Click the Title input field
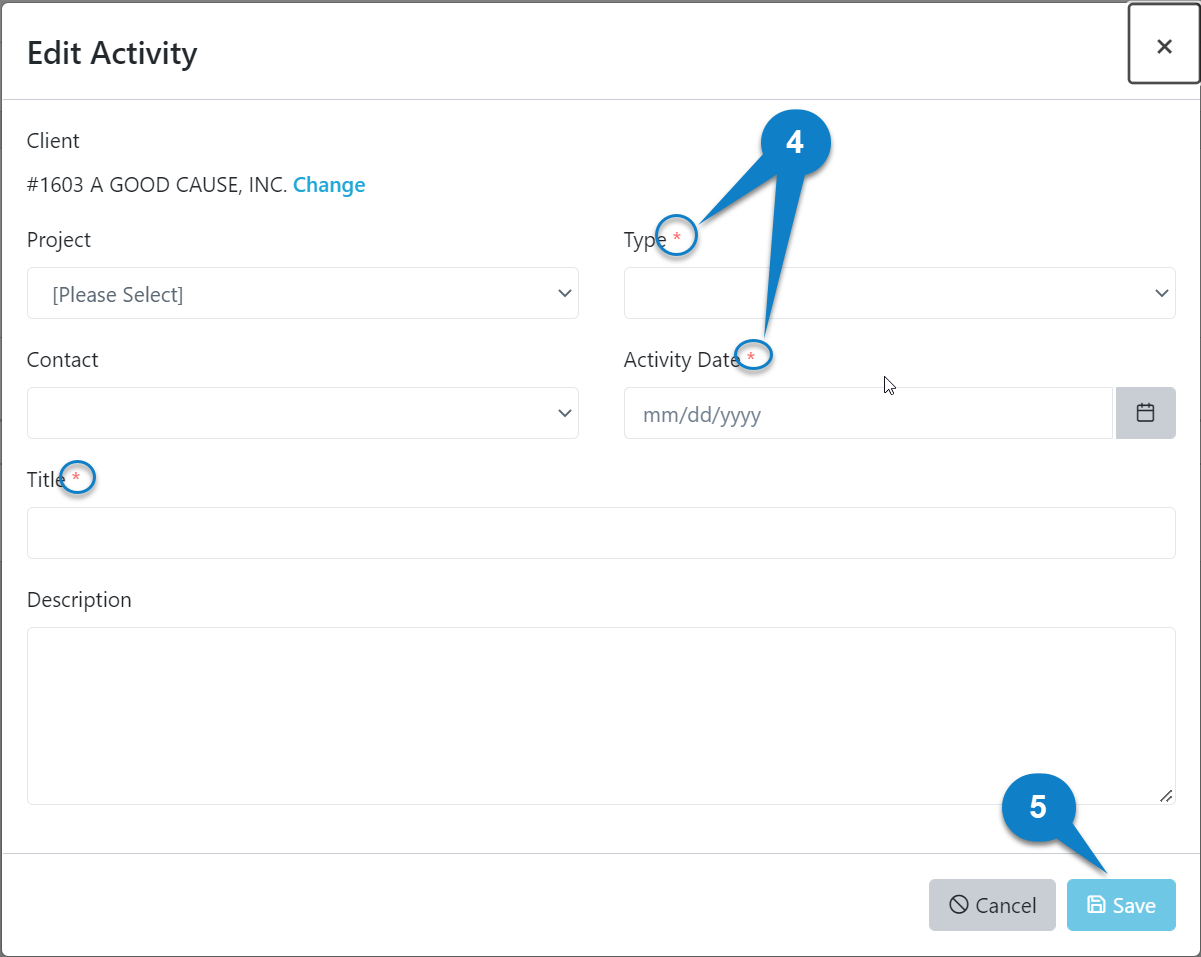The image size is (1201, 957). 600,533
